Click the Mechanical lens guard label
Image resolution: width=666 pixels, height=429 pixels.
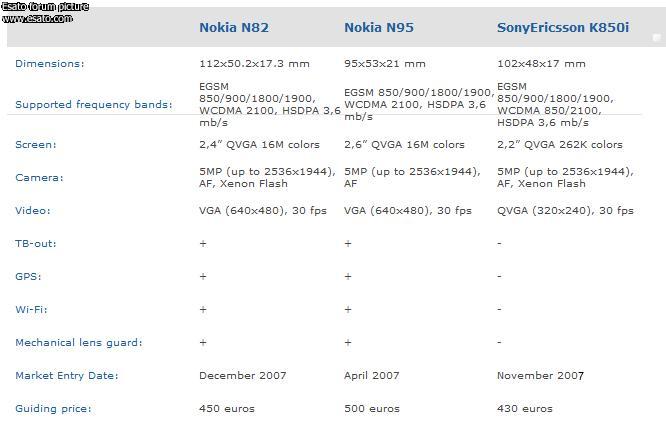[79, 342]
